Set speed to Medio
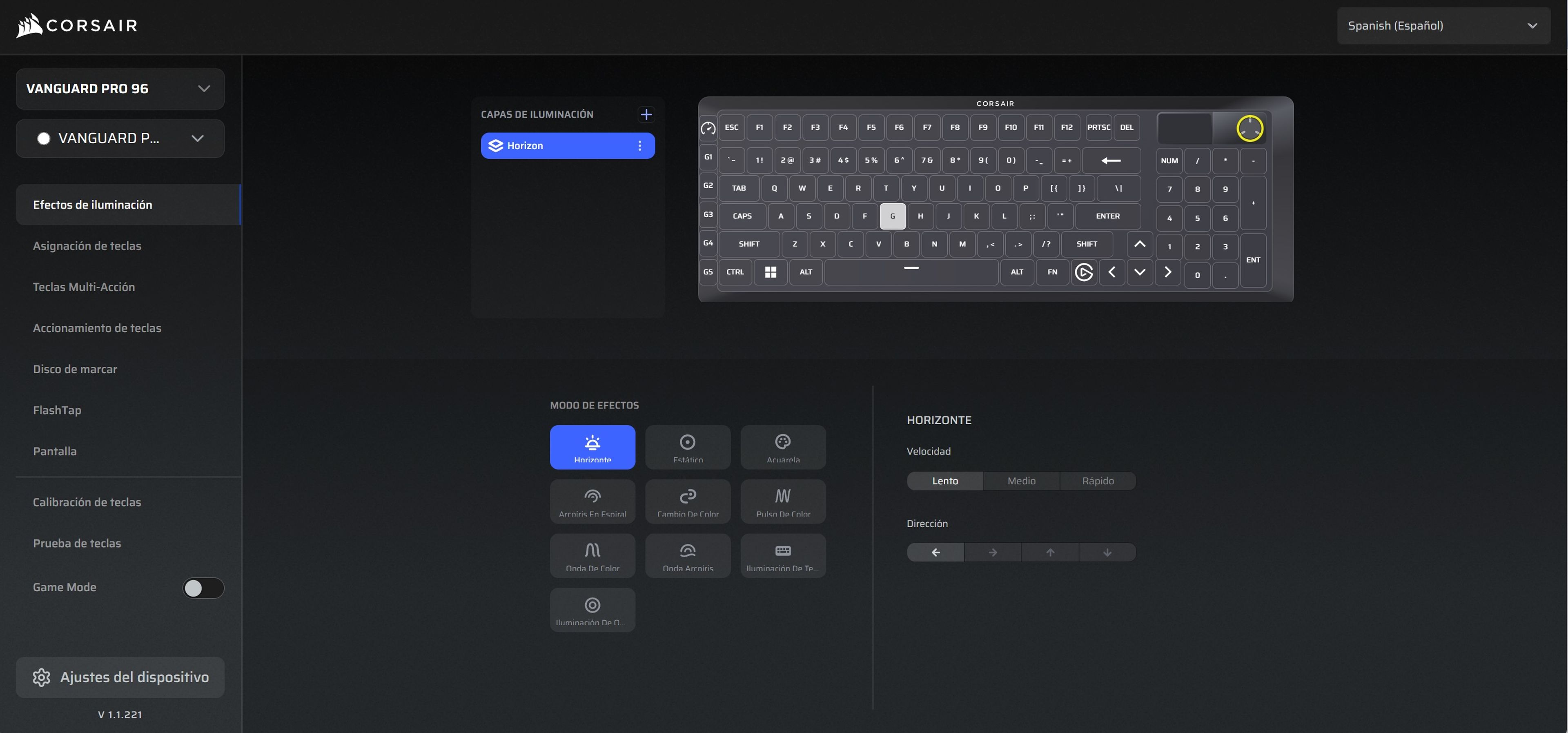This screenshot has height=733, width=1568. point(1021,481)
